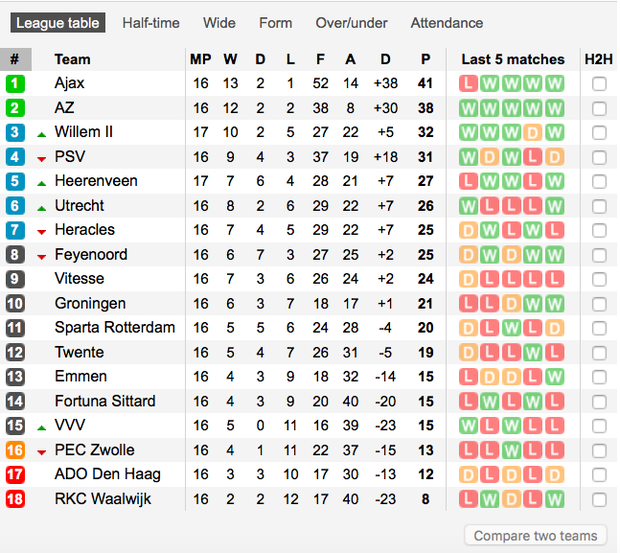Screen dimensions: 620x553
Task: Click the red down arrow beside PSV
Action: [x=42, y=158]
